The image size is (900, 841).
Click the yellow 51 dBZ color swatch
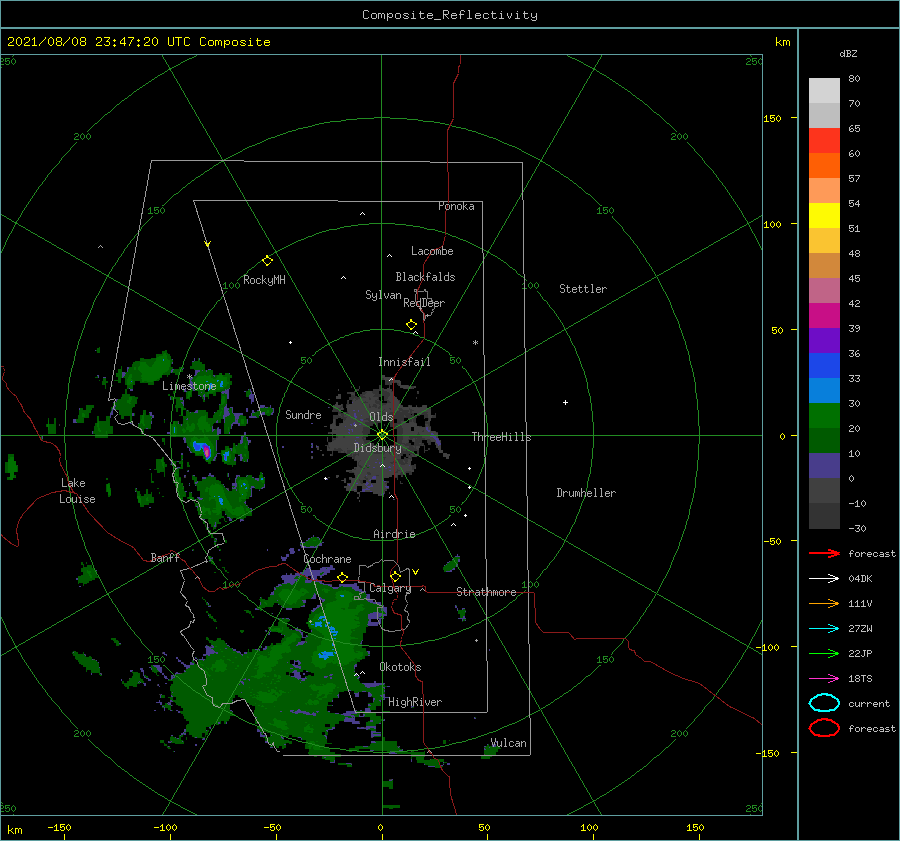tap(824, 216)
